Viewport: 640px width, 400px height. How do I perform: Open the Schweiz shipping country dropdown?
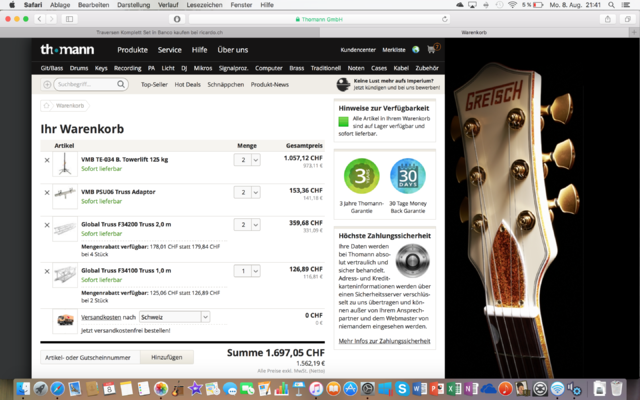pos(175,317)
